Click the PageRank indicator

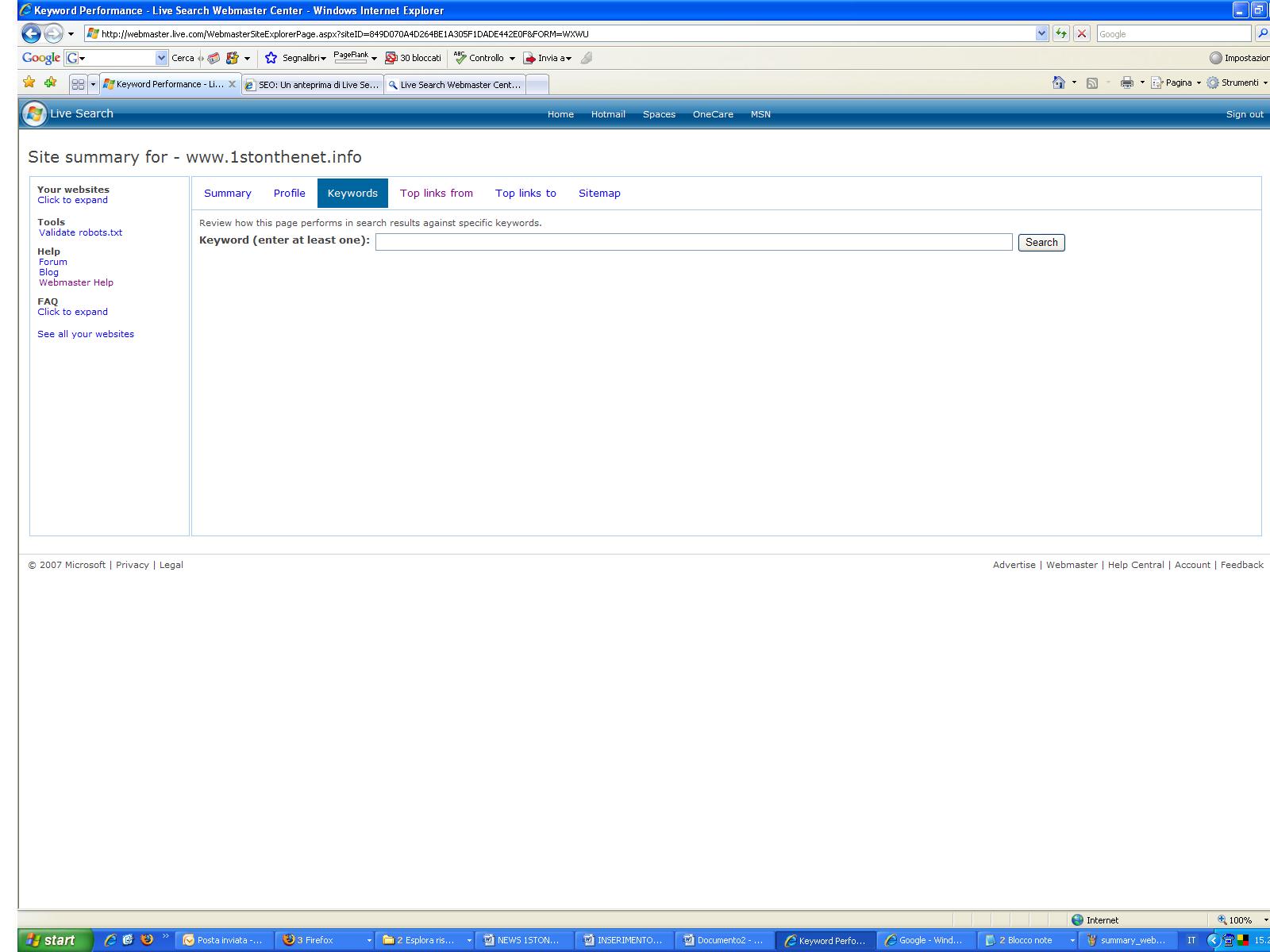[351, 57]
